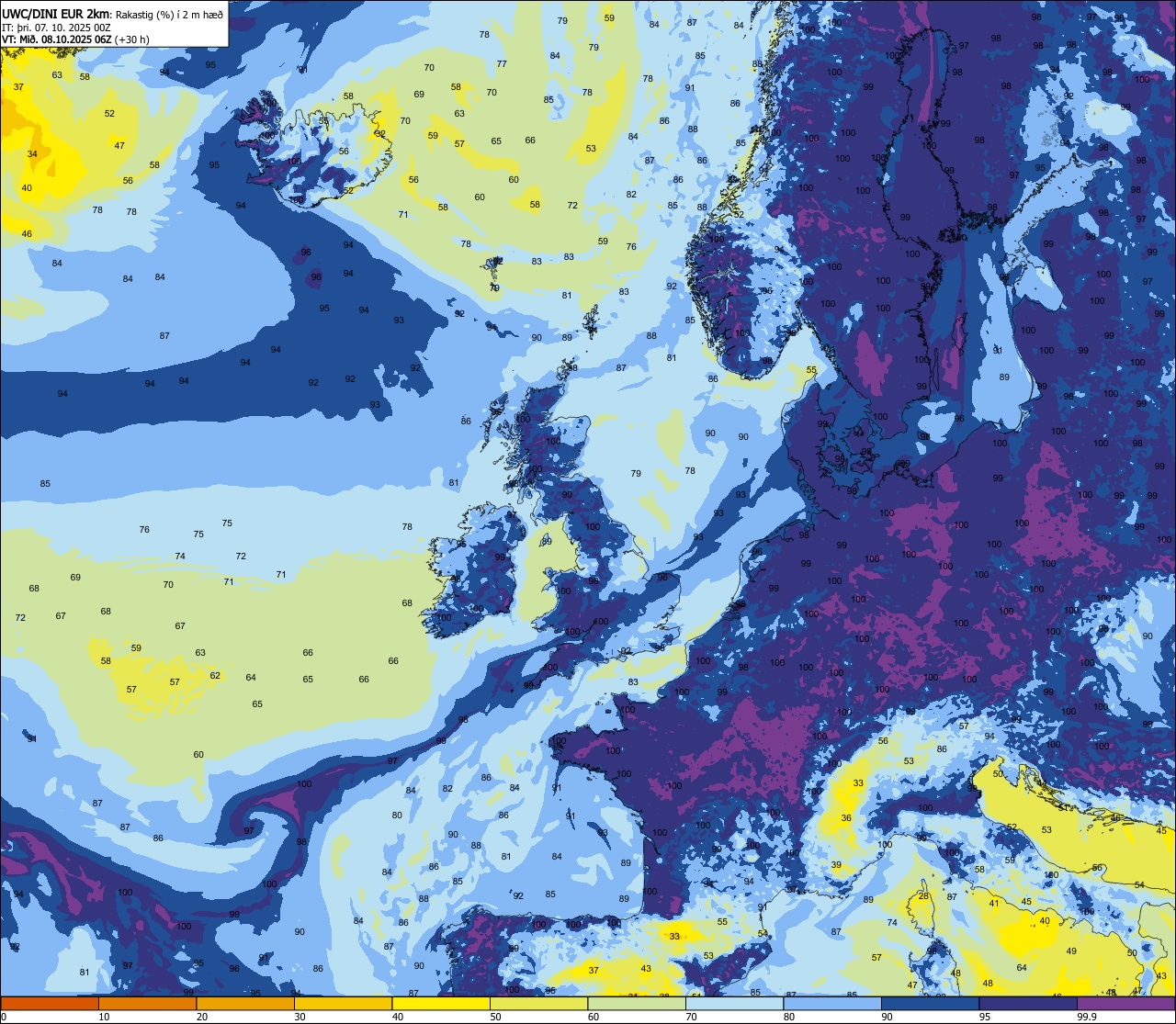Click the legend tick label 80

point(789,1017)
